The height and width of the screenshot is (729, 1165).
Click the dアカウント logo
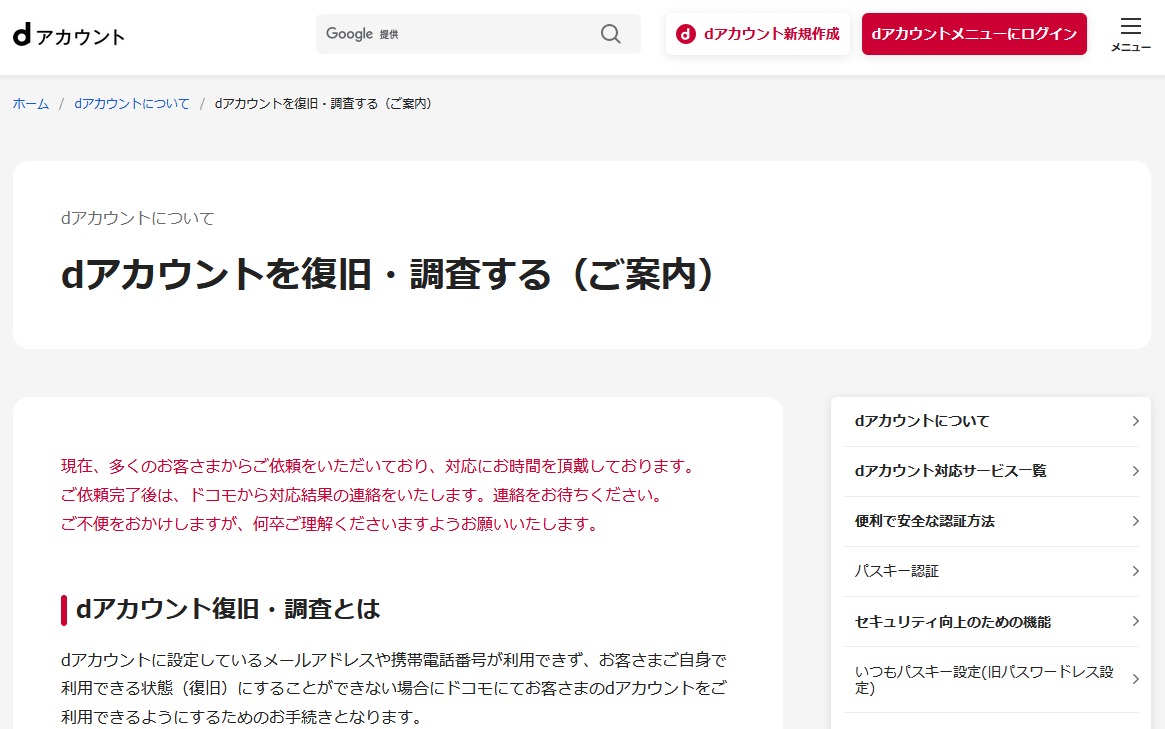[x=69, y=35]
